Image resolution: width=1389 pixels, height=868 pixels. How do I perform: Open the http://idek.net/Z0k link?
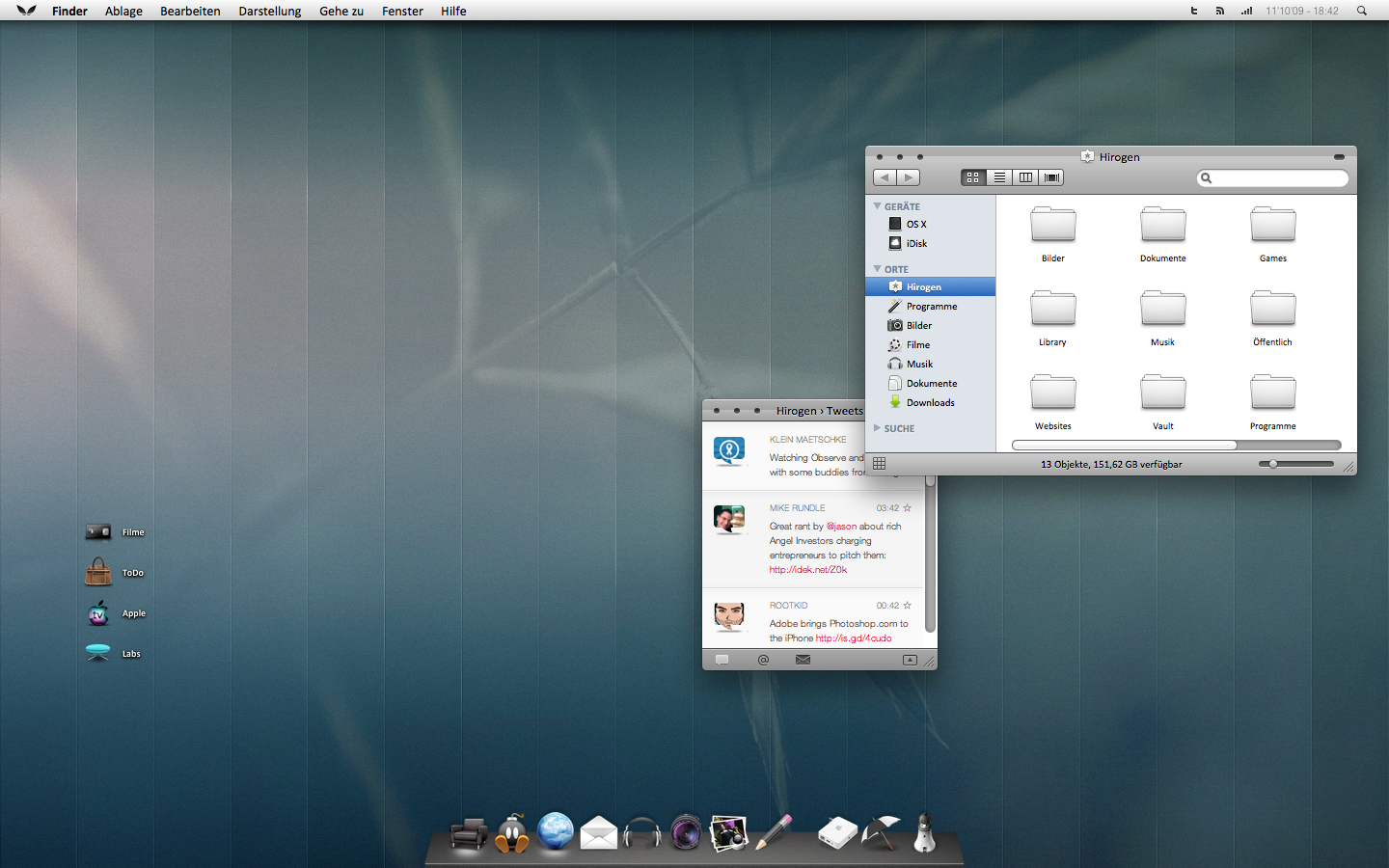pos(808,569)
